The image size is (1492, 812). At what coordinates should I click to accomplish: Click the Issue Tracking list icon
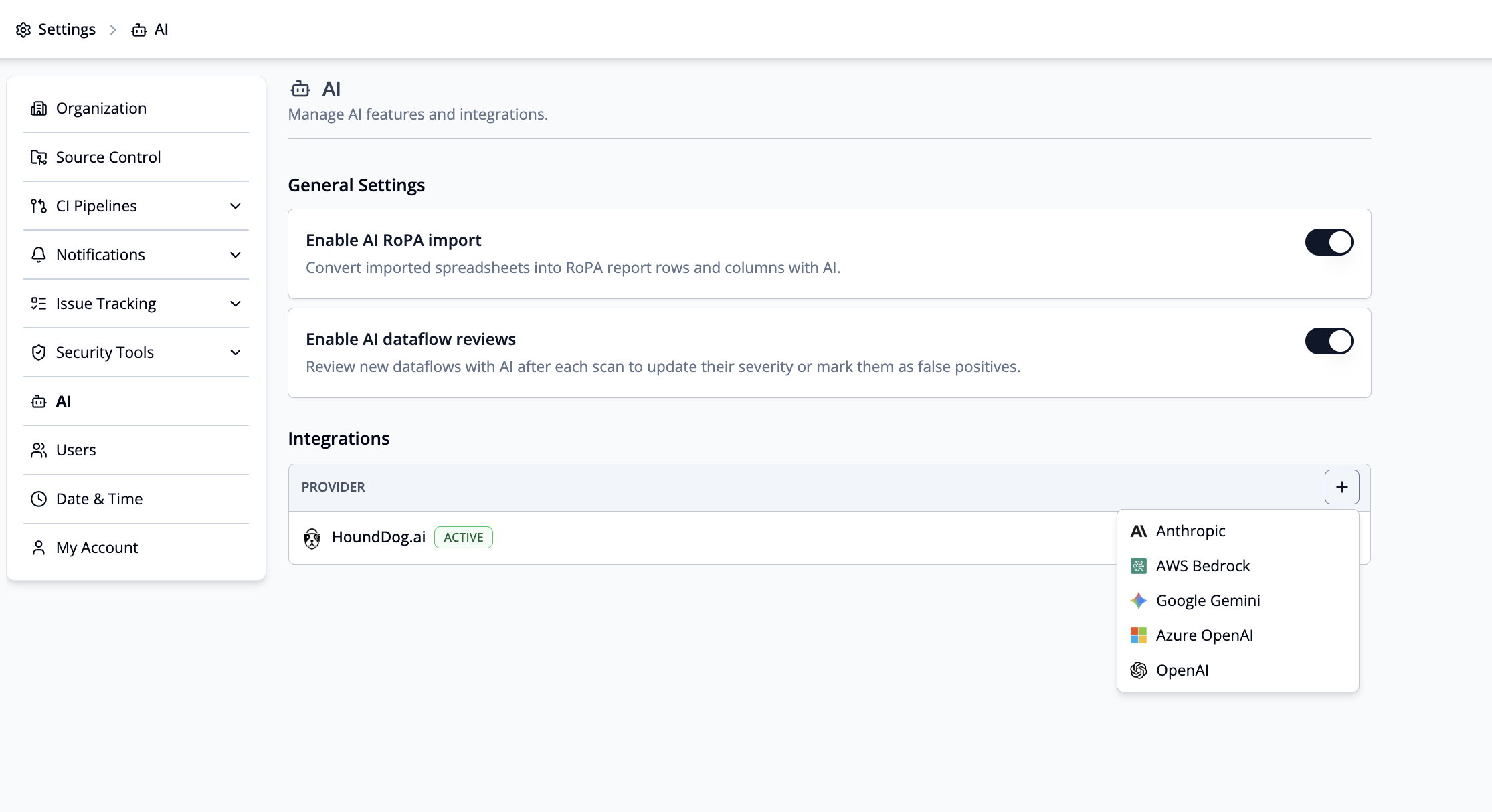coord(39,304)
